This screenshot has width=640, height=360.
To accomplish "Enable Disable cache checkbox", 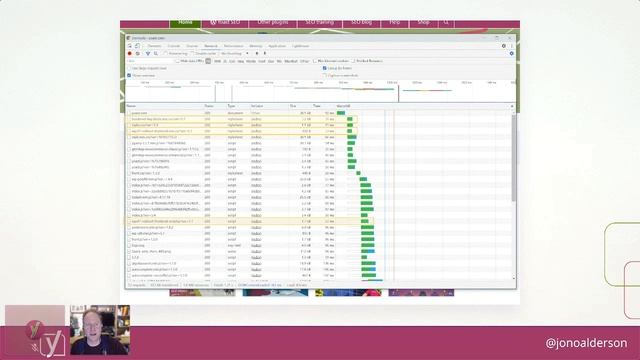I will coord(192,53).
